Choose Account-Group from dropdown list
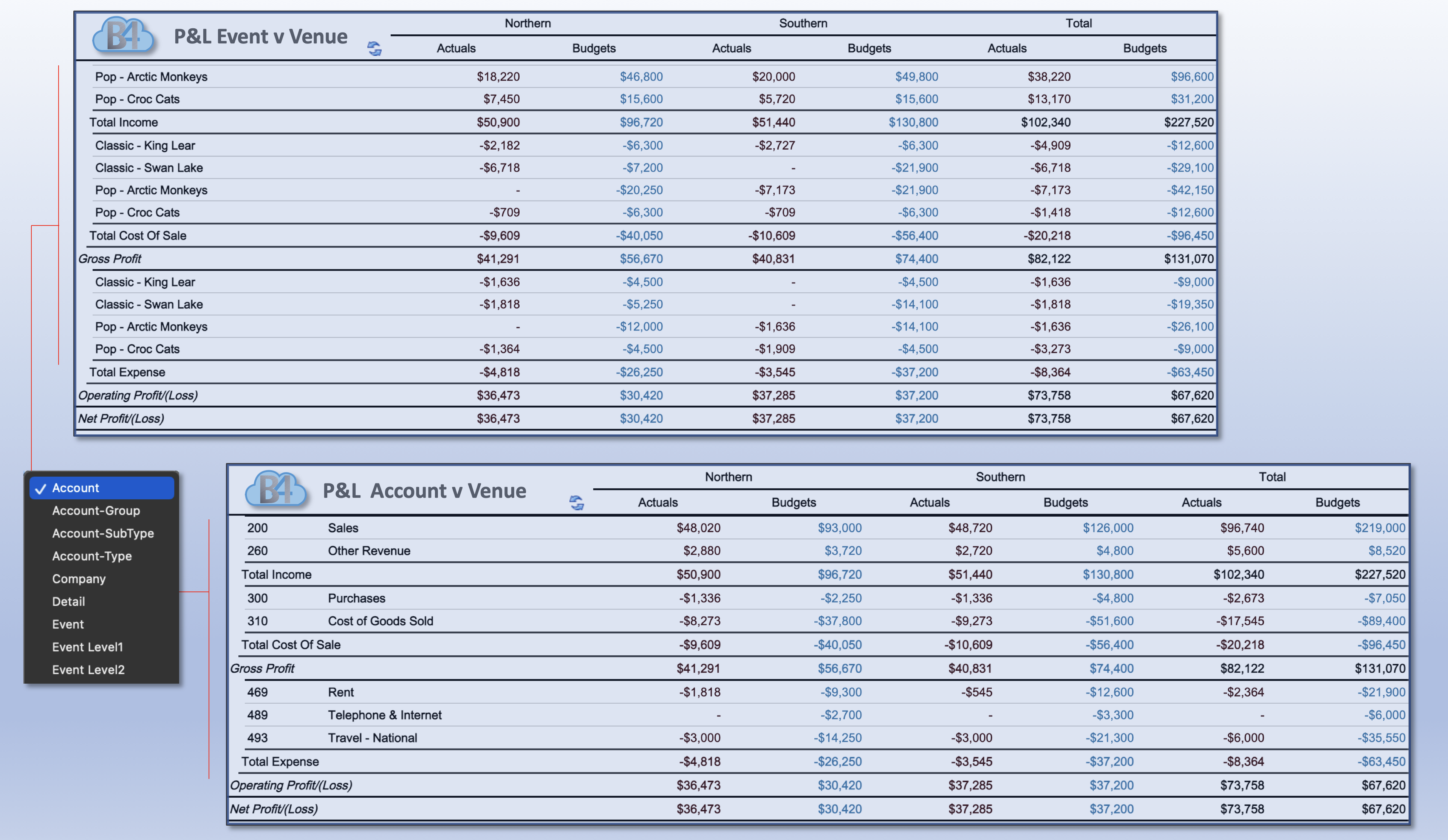Image resolution: width=1448 pixels, height=840 pixels. point(96,510)
